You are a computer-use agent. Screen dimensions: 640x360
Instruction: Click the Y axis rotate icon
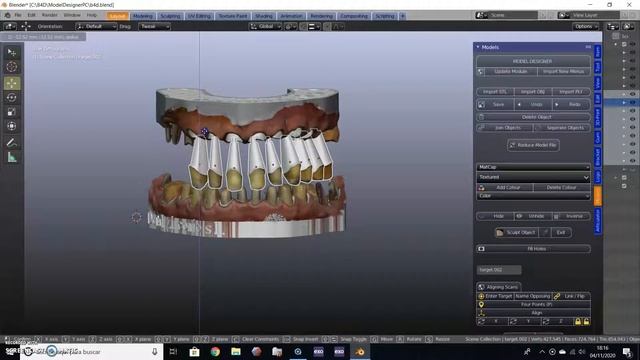[513, 322]
